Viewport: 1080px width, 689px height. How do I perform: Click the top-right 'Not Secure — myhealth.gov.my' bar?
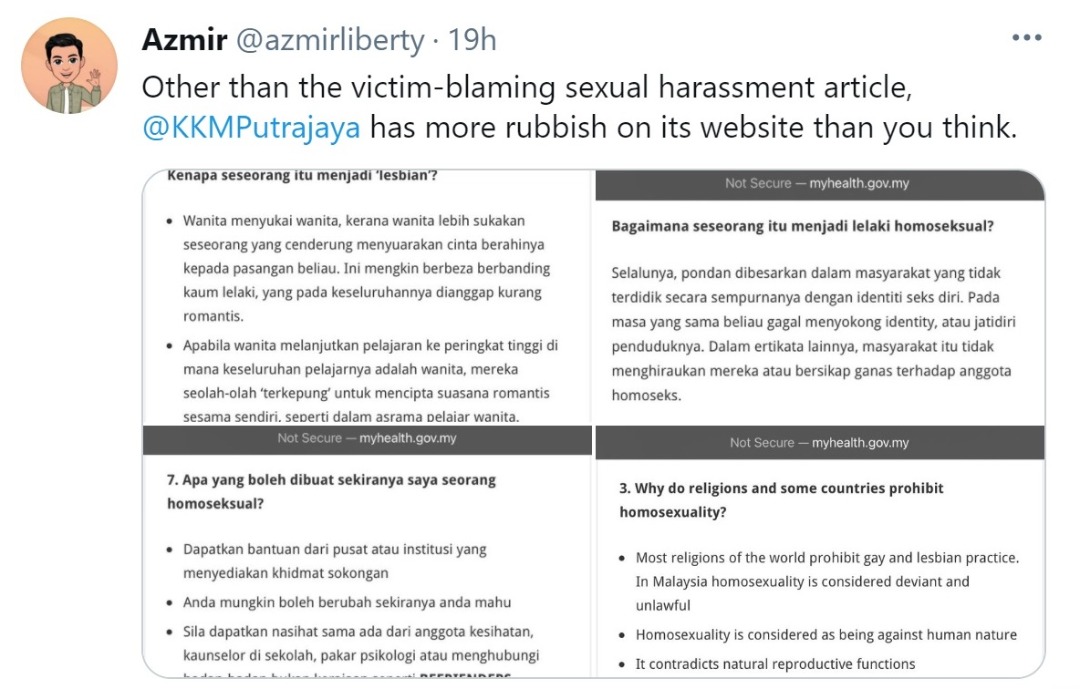point(820,184)
